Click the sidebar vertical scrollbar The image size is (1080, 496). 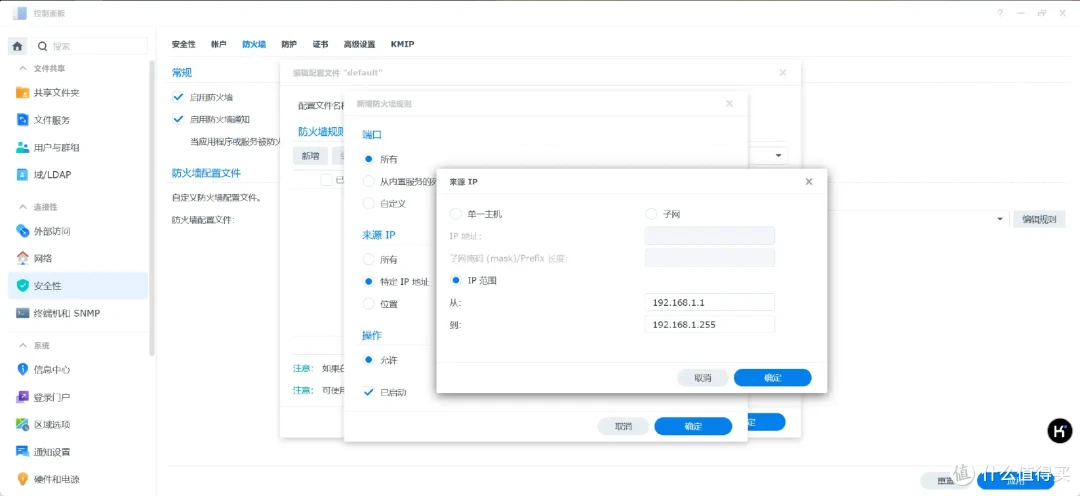pos(152,207)
